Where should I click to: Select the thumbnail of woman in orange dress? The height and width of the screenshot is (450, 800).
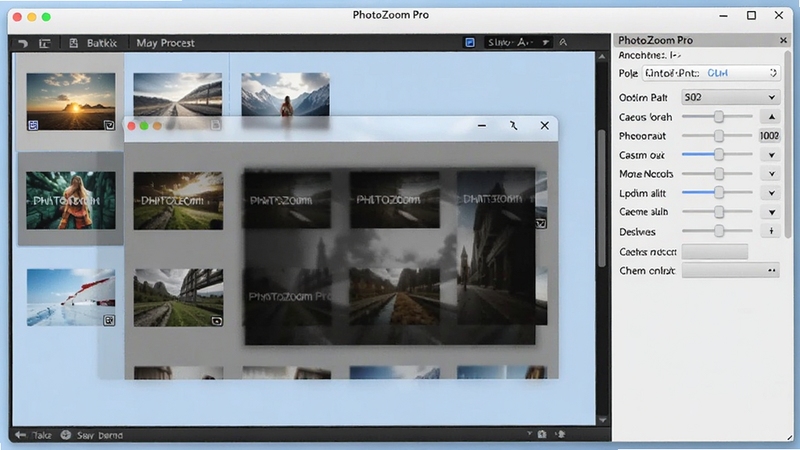(71, 200)
